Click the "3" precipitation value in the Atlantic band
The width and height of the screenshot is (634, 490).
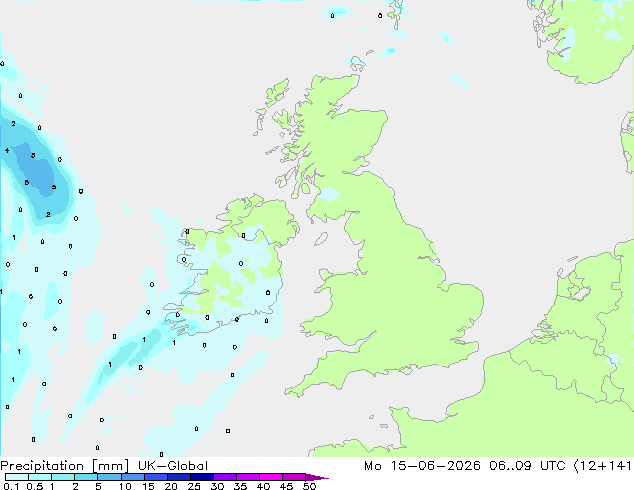pyautogui.click(x=33, y=155)
